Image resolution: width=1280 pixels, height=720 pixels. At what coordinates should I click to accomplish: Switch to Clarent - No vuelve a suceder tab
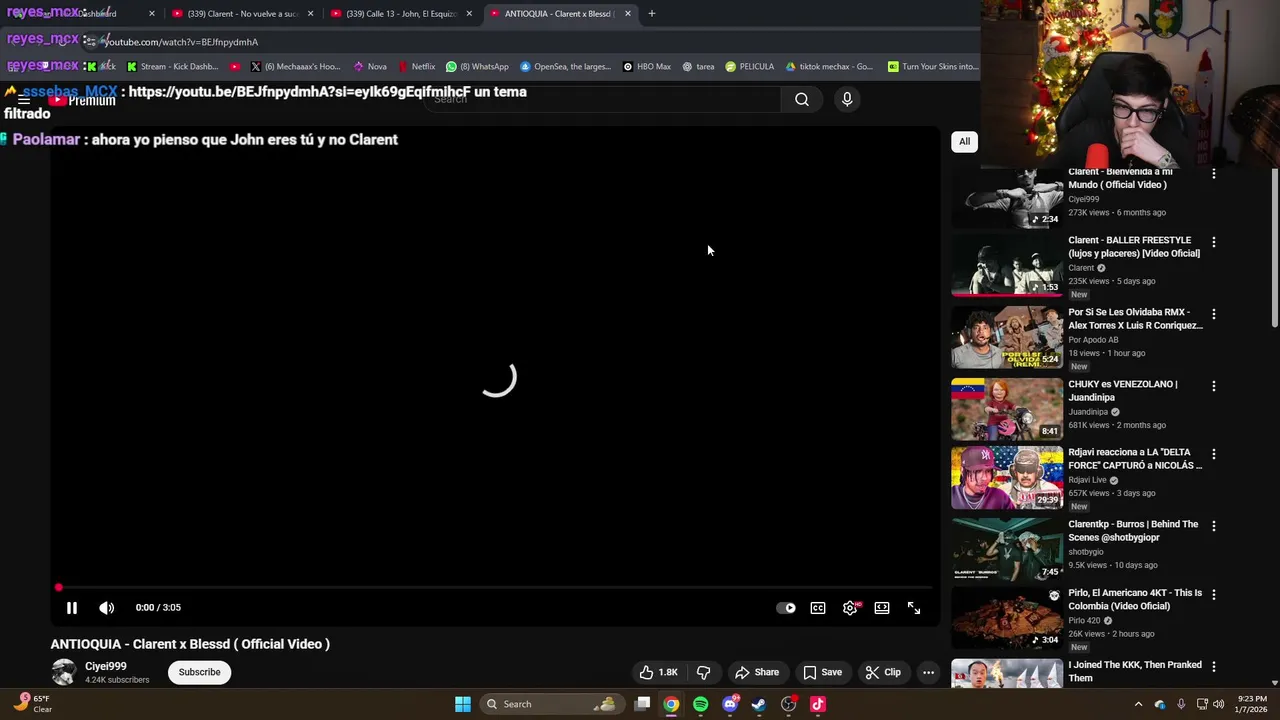(x=243, y=14)
